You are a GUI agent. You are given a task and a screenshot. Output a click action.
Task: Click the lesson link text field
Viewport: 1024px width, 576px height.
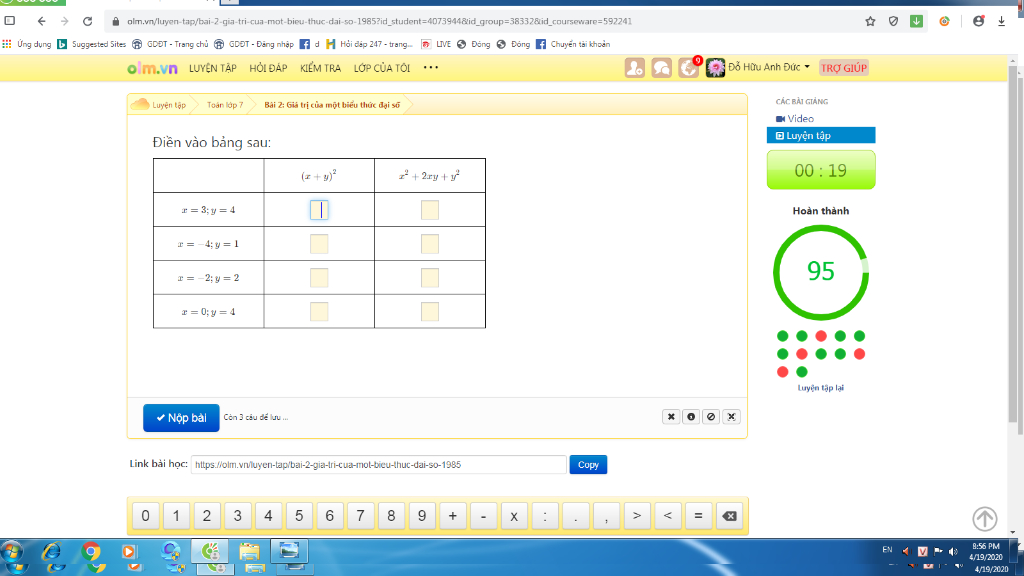point(378,464)
